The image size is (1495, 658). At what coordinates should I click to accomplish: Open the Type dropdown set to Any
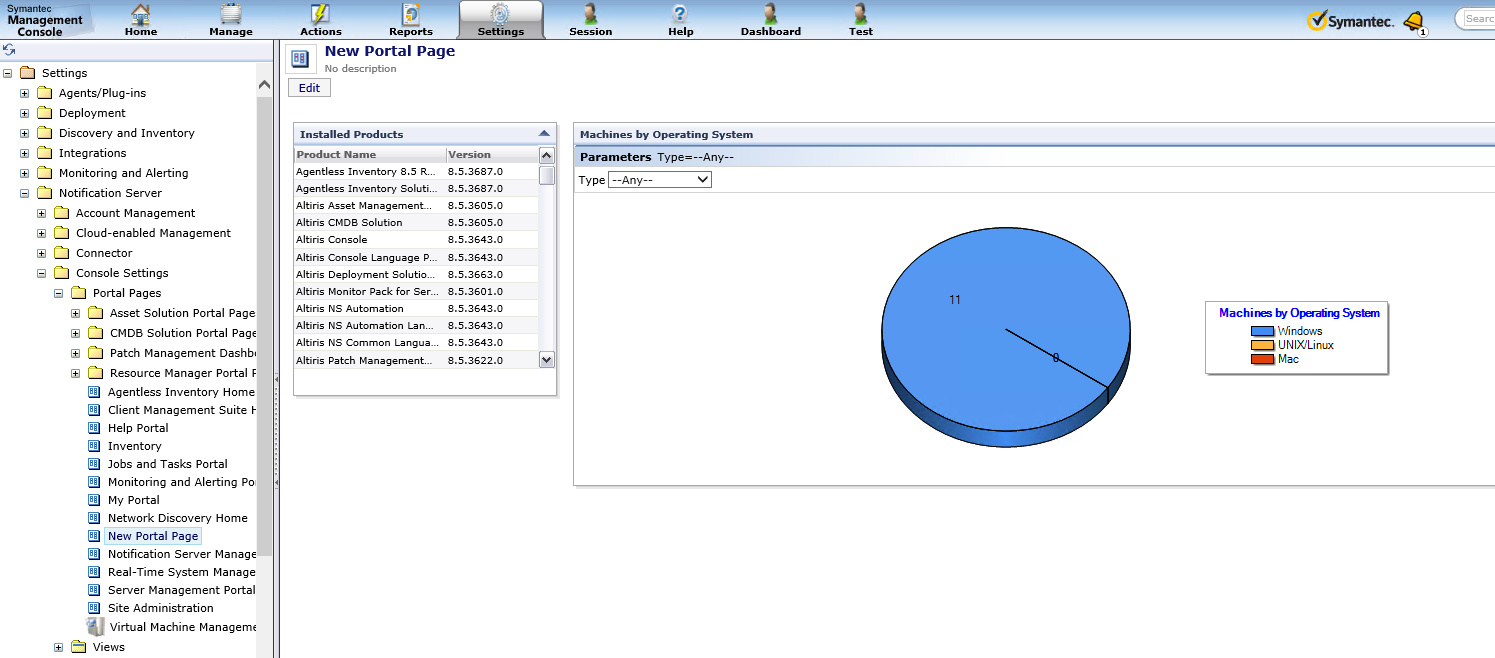[x=659, y=180]
